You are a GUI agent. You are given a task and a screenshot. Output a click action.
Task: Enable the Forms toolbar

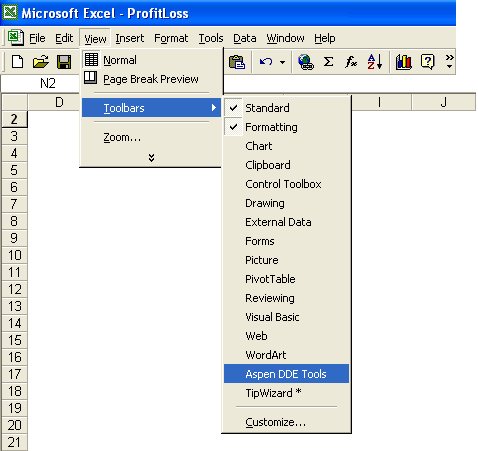(286, 241)
